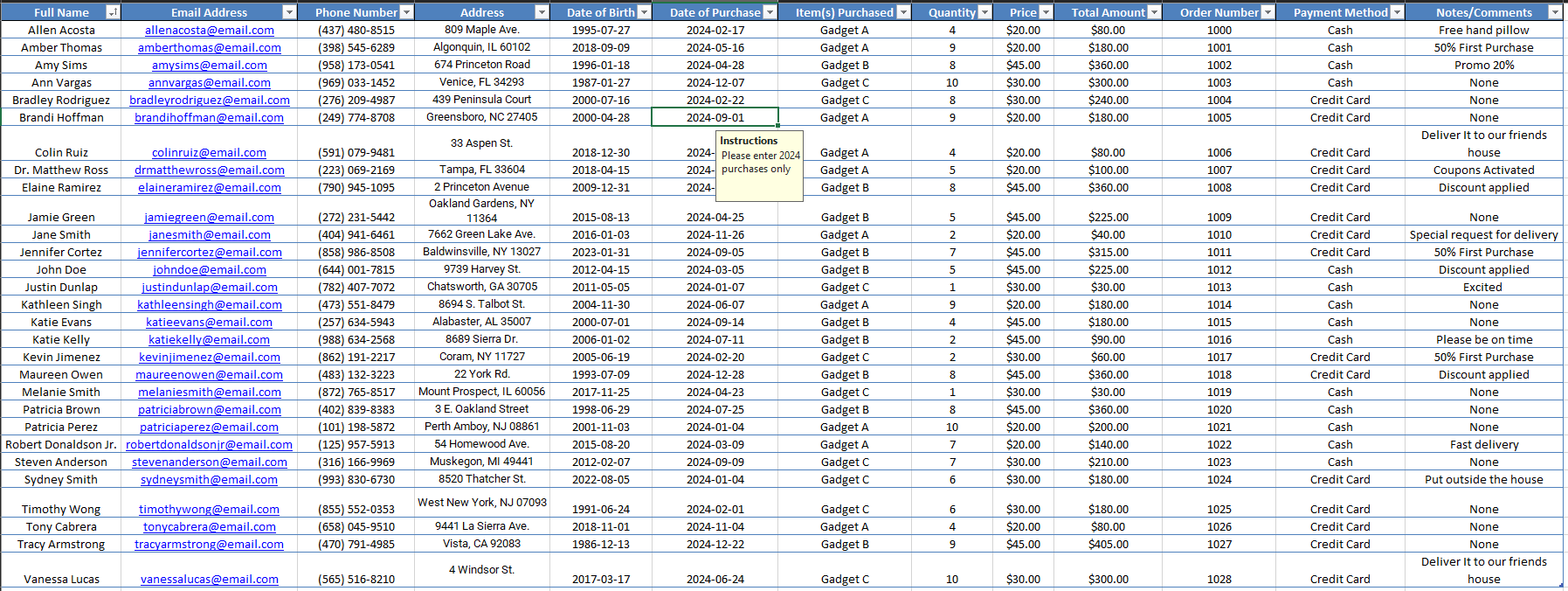Select the note 'Special request for delivery'
1568x591 pixels.
(1484, 234)
